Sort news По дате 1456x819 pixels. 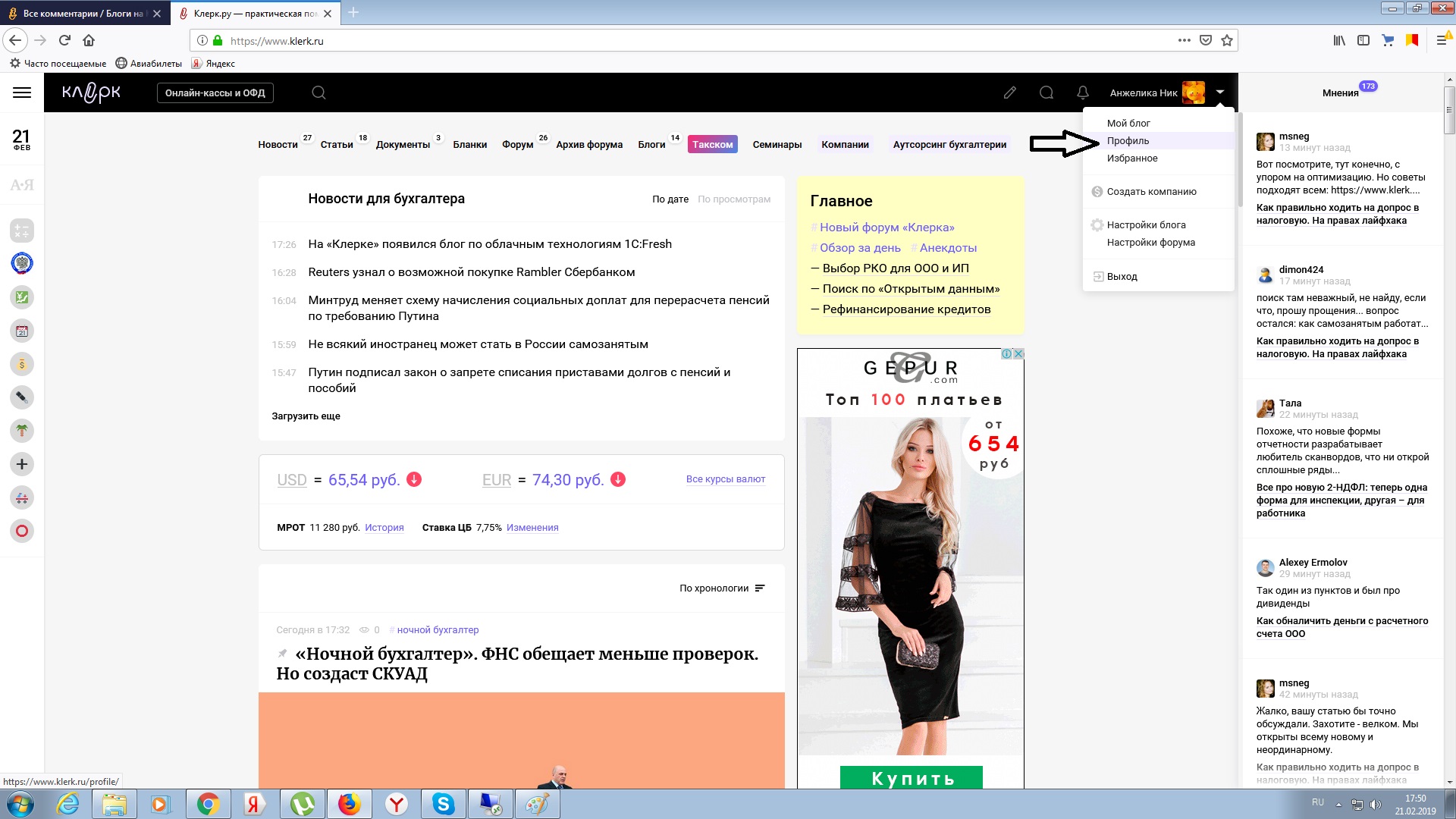670,199
